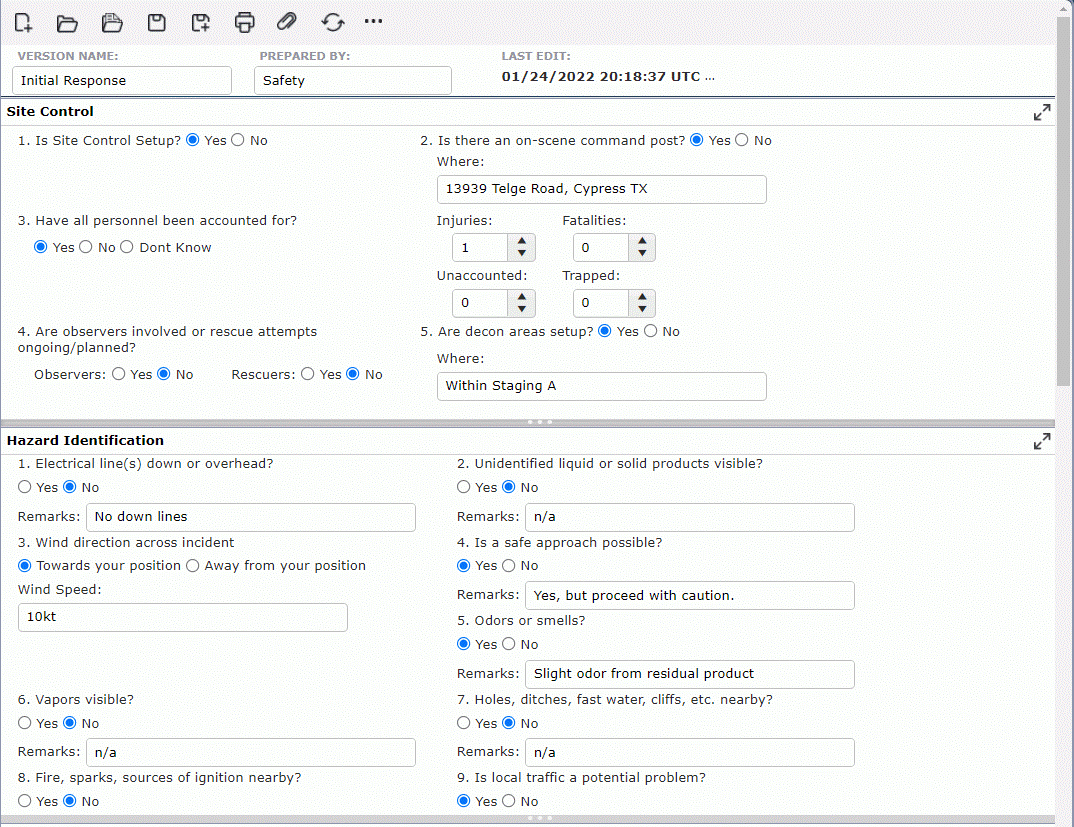The width and height of the screenshot is (1074, 827).
Task: Open Hazard Identification section header
Action: coord(85,440)
